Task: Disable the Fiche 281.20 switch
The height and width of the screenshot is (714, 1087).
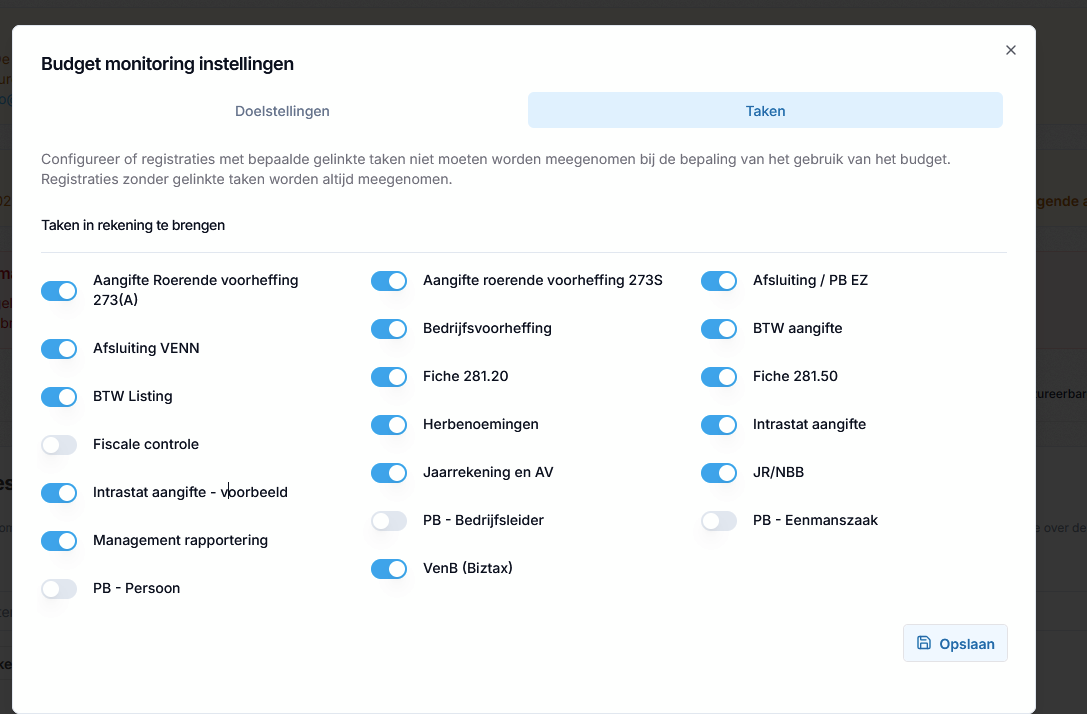Action: pyautogui.click(x=389, y=376)
